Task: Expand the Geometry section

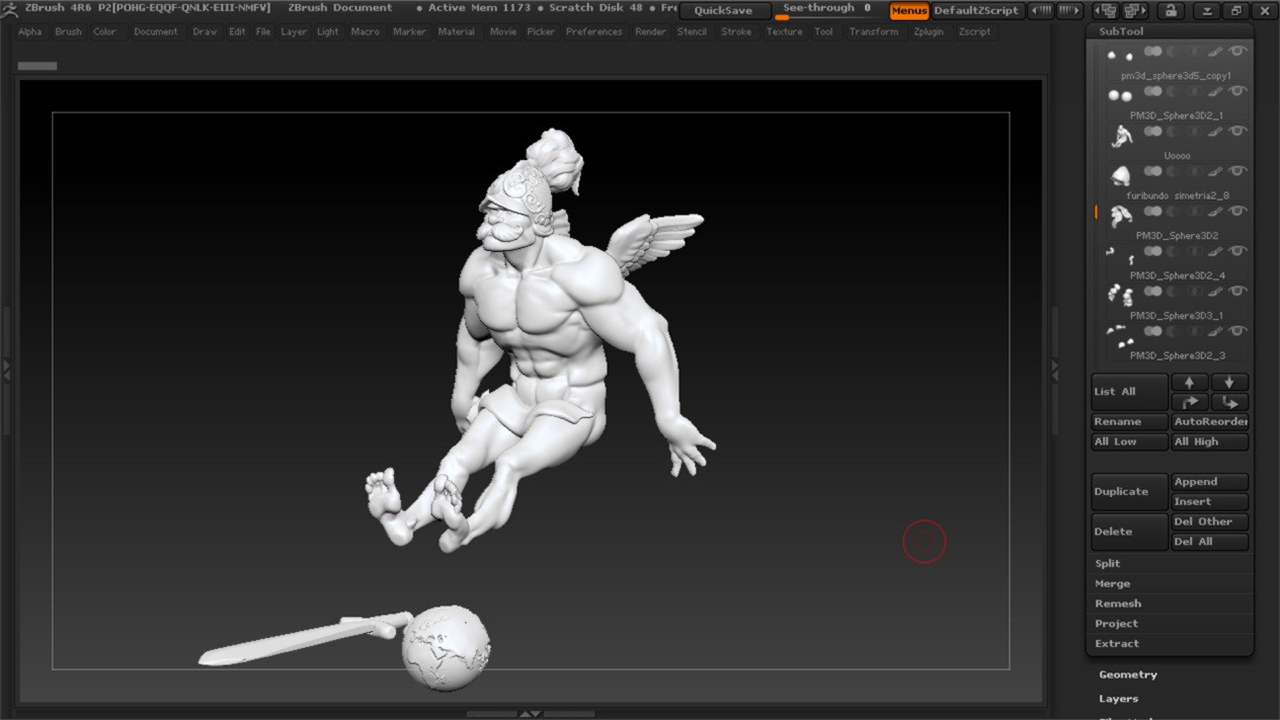Action: click(1128, 675)
